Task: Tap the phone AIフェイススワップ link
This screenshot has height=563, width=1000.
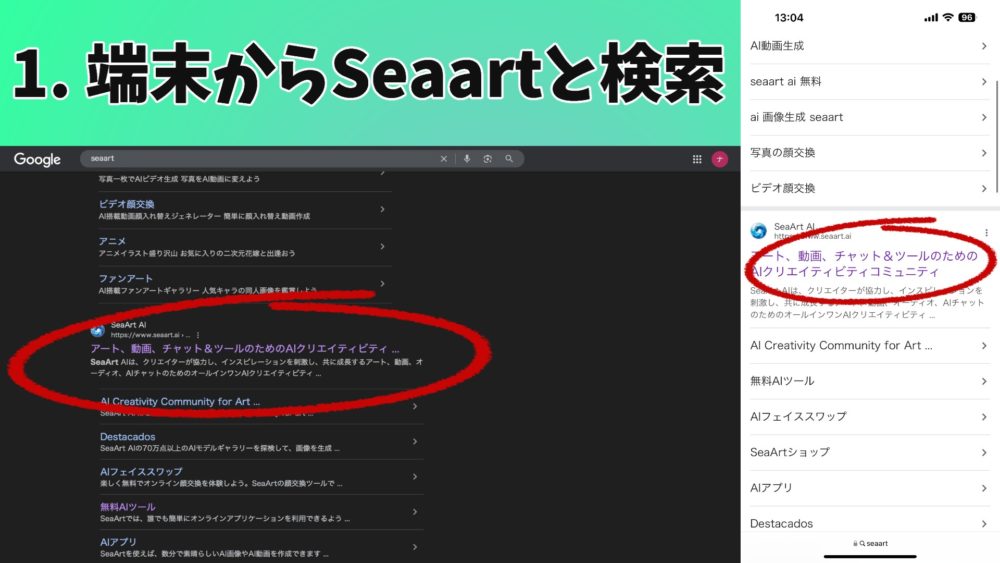Action: (798, 417)
